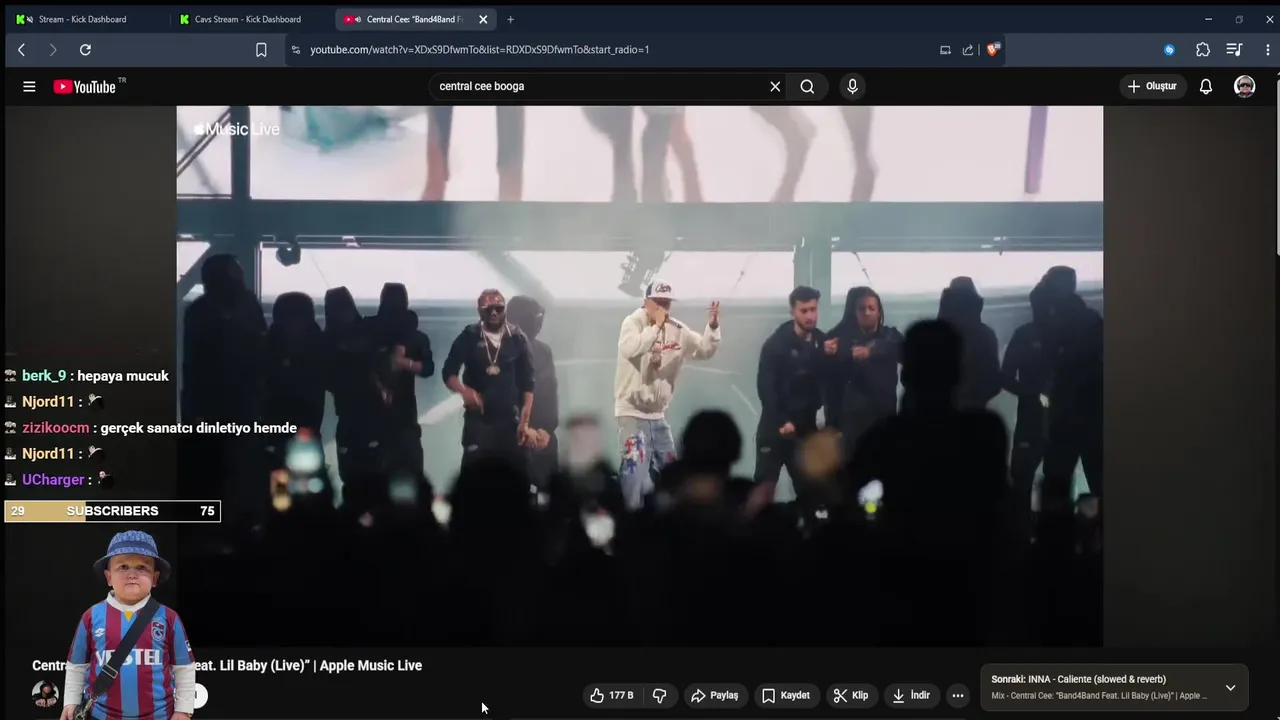1280x720 pixels.
Task: Save the video with Kaydet
Action: 786,695
